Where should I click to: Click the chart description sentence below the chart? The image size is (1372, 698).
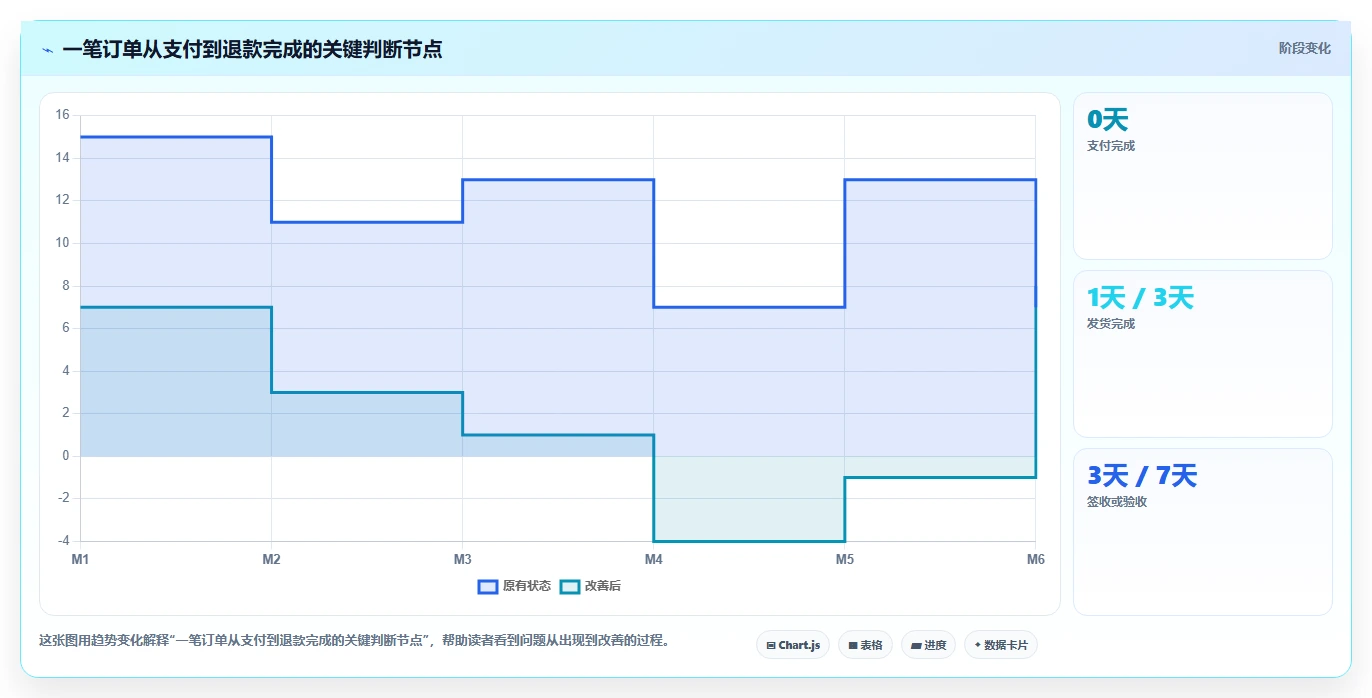coord(354,641)
